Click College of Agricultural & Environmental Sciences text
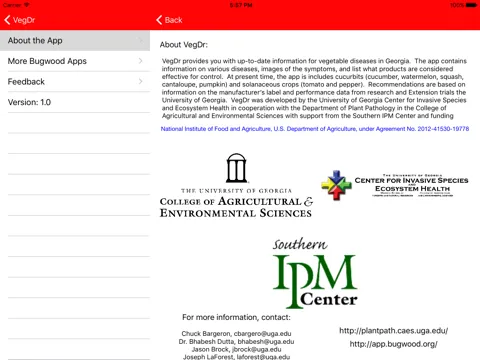The height and width of the screenshot is (360, 480). click(x=236, y=207)
